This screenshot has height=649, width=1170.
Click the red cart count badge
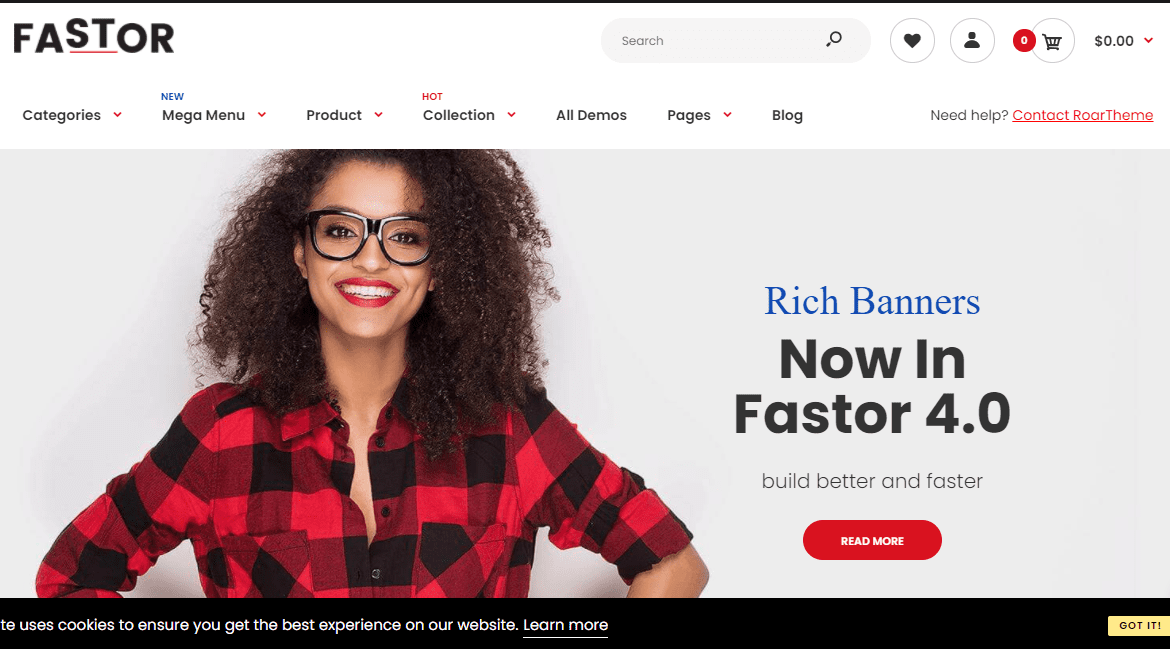tap(1024, 40)
